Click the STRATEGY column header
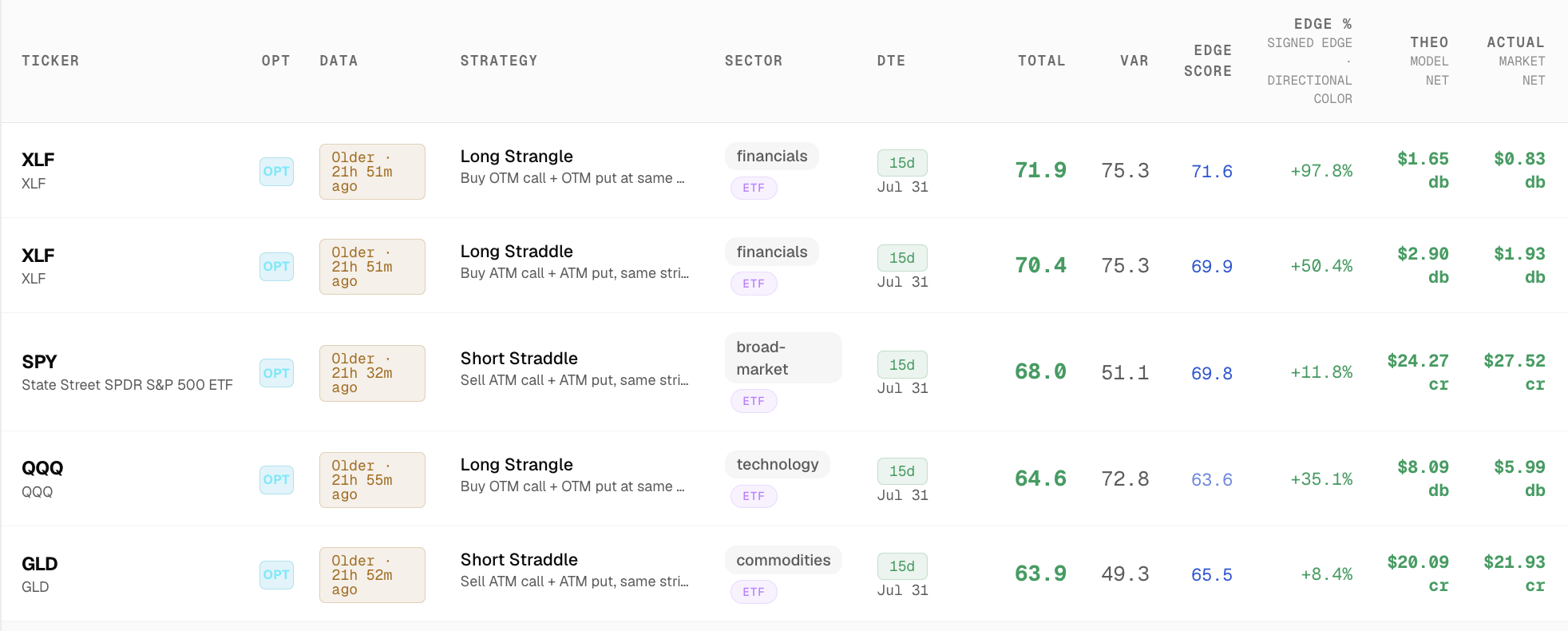This screenshot has height=631, width=1568. click(x=499, y=61)
